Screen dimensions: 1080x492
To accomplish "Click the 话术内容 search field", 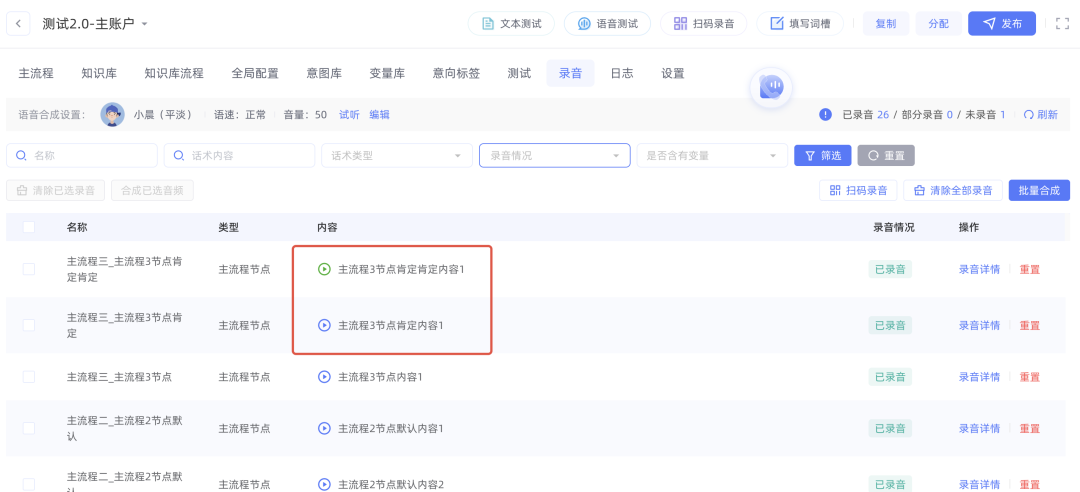I will 240,155.
